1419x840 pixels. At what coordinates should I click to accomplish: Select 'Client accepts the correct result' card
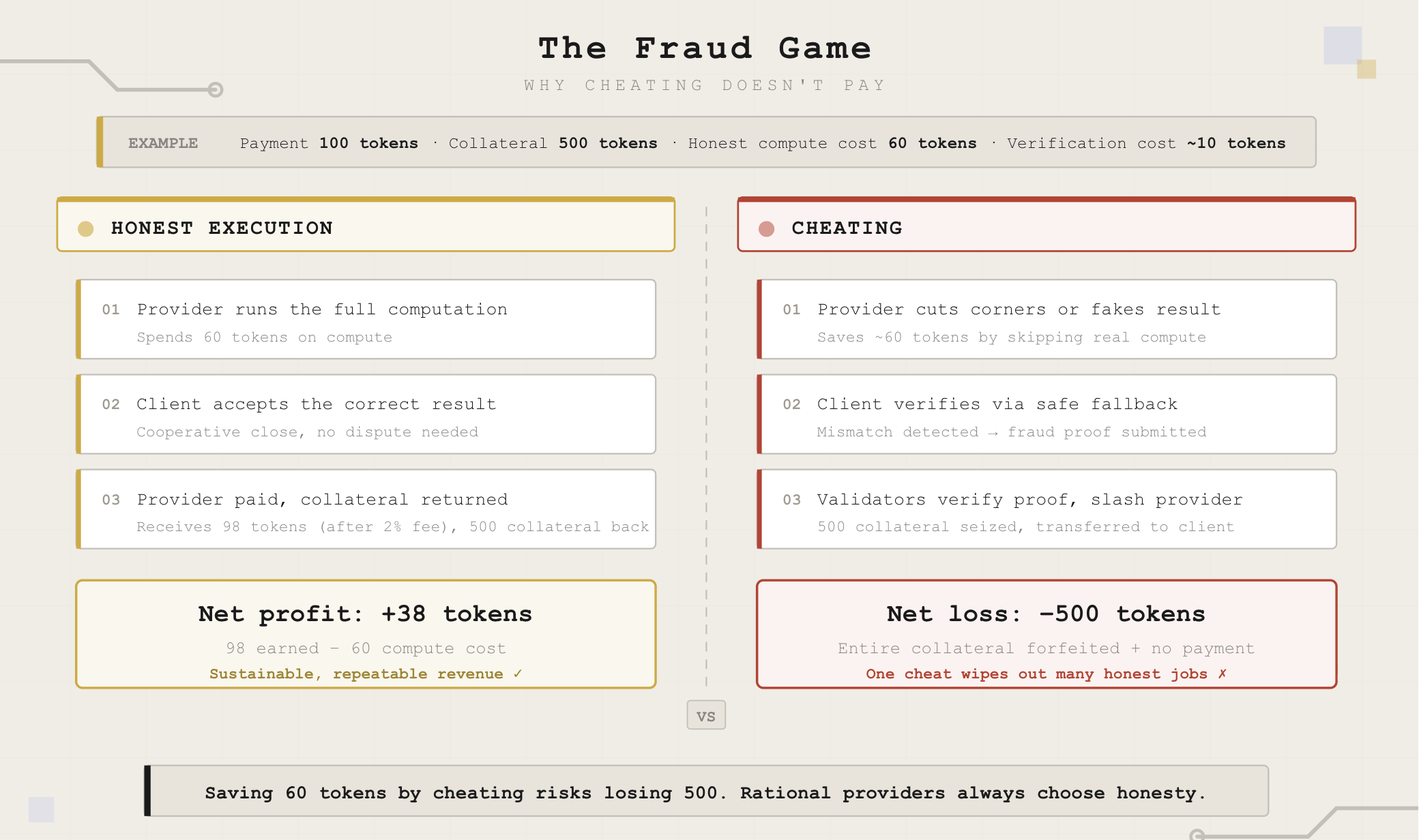point(366,414)
